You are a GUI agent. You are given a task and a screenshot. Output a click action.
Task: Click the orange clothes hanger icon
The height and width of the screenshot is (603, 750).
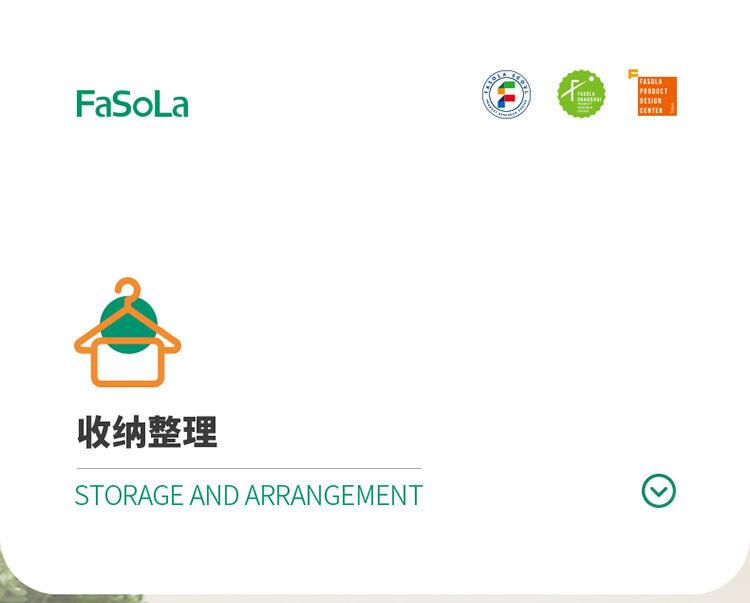(128, 332)
